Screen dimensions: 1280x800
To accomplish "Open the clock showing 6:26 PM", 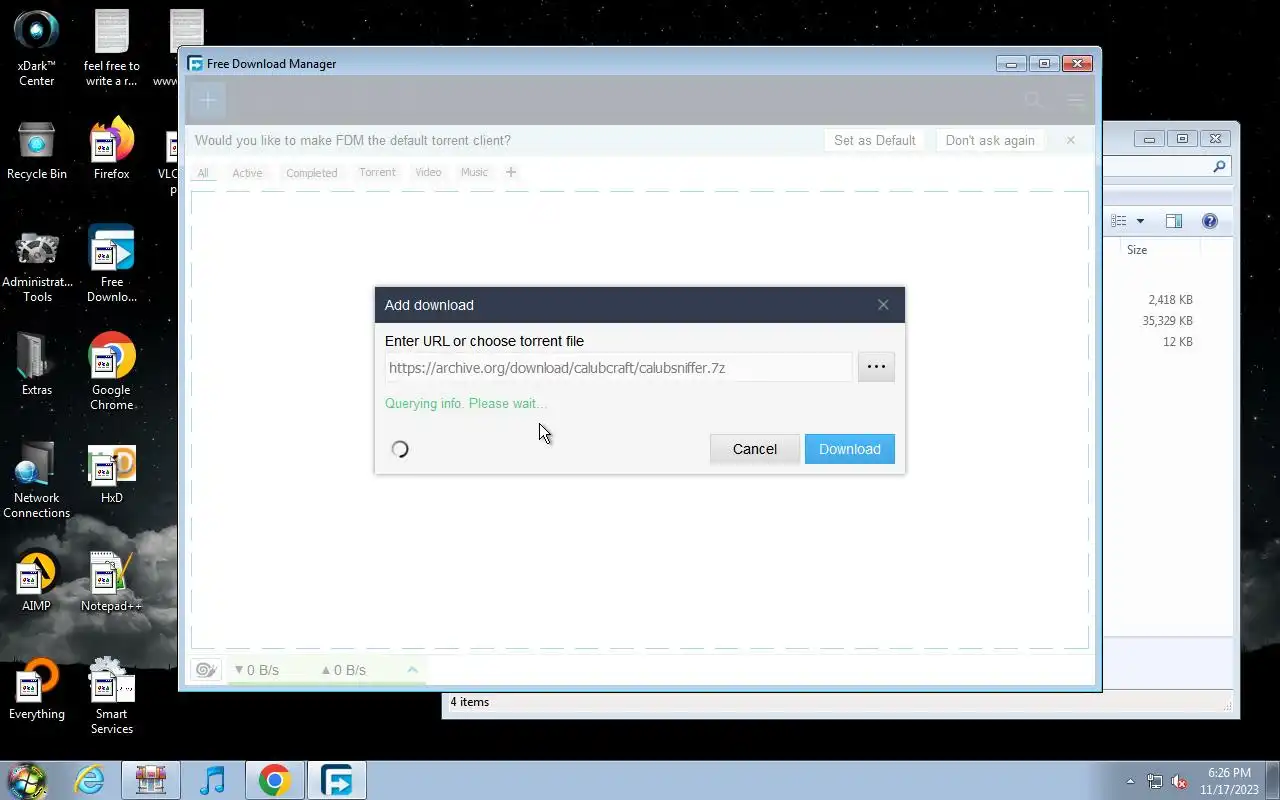I will (1229, 781).
